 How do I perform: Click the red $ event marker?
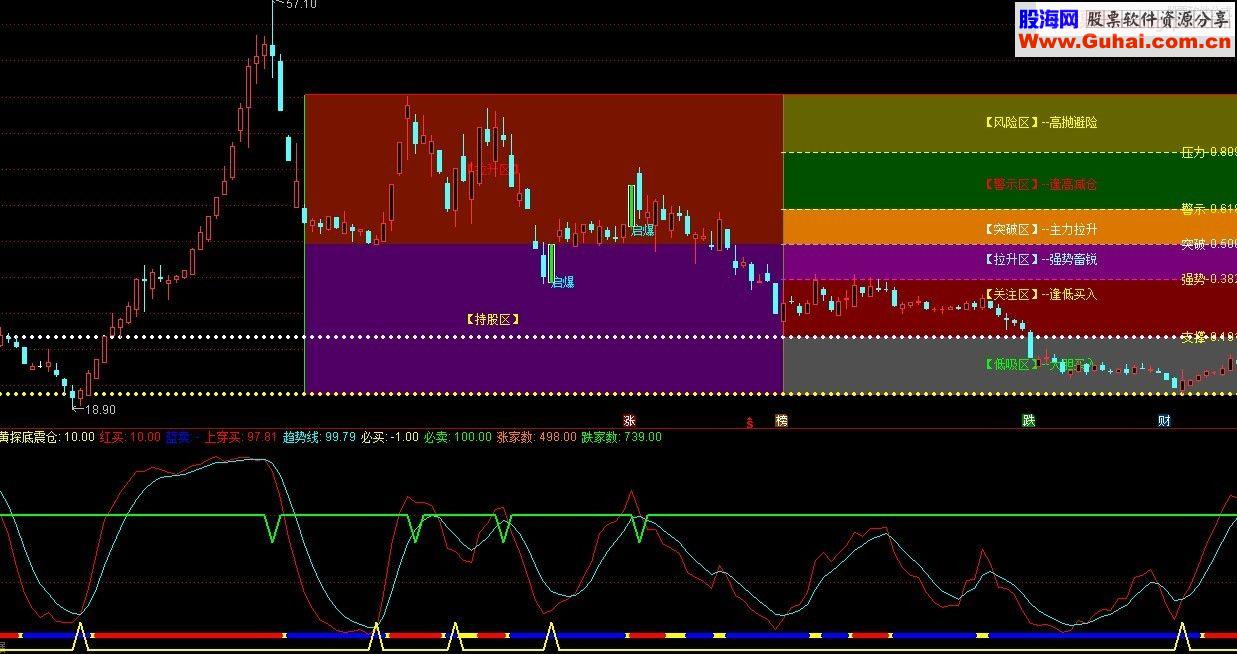[749, 423]
